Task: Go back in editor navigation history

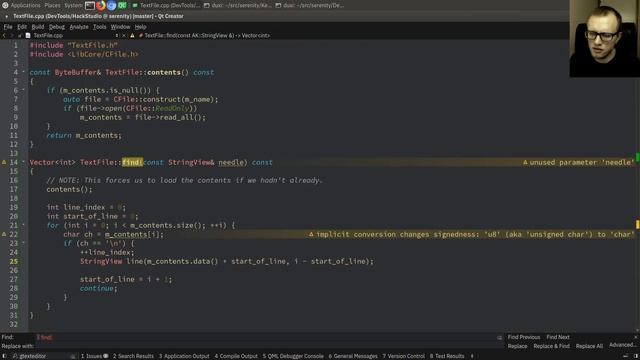Action: click(4, 36)
